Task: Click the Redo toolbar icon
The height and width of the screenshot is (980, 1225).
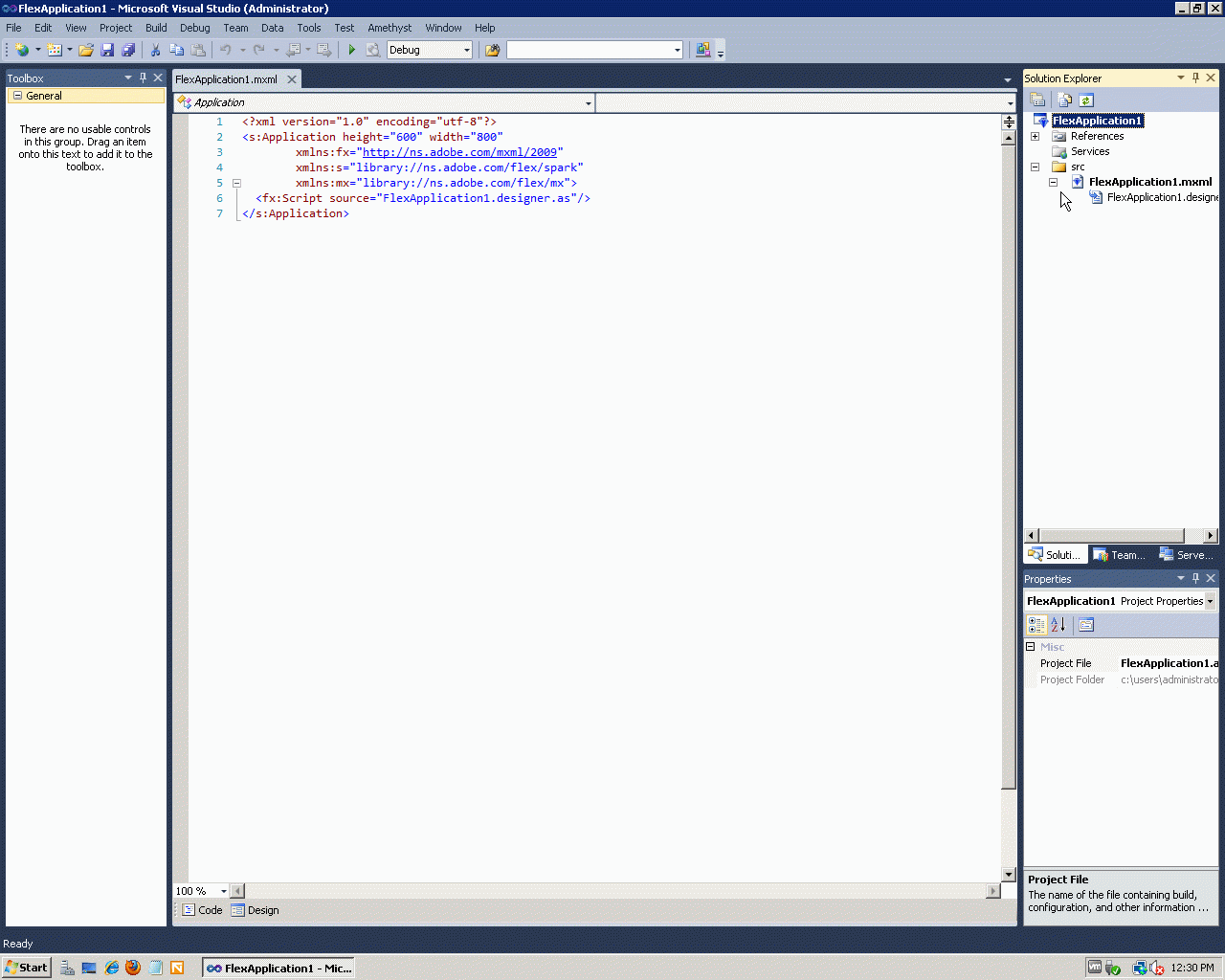Action: coord(258,50)
